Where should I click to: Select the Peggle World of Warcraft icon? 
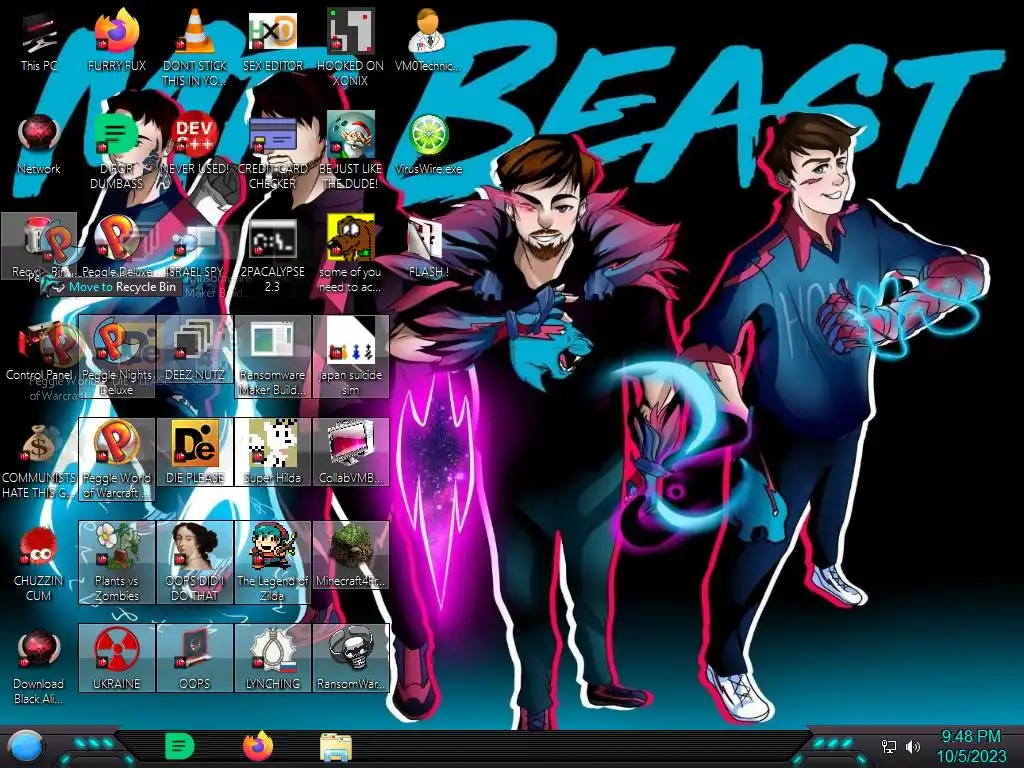[116, 460]
